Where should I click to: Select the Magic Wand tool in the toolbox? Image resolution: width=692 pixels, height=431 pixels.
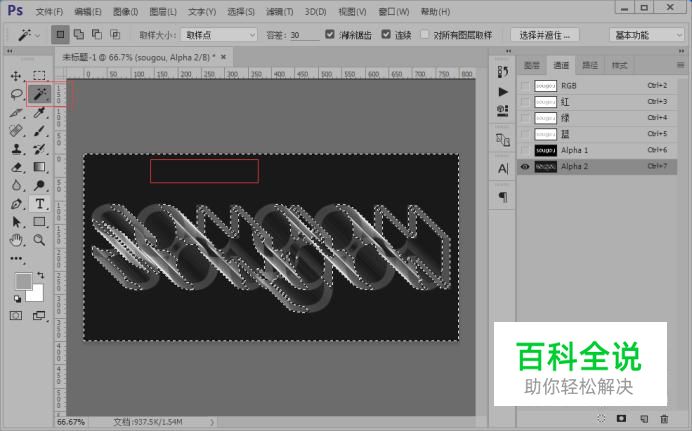click(39, 94)
